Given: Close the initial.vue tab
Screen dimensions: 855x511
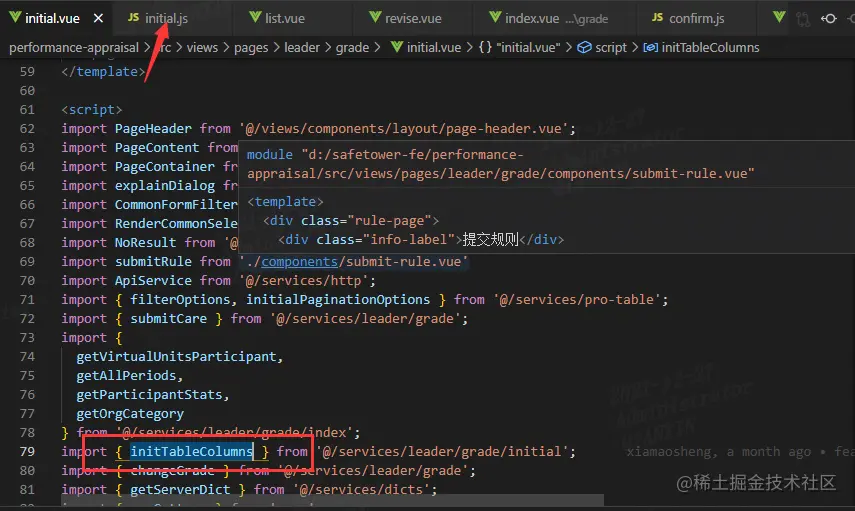Looking at the screenshot, I should 98,19.
